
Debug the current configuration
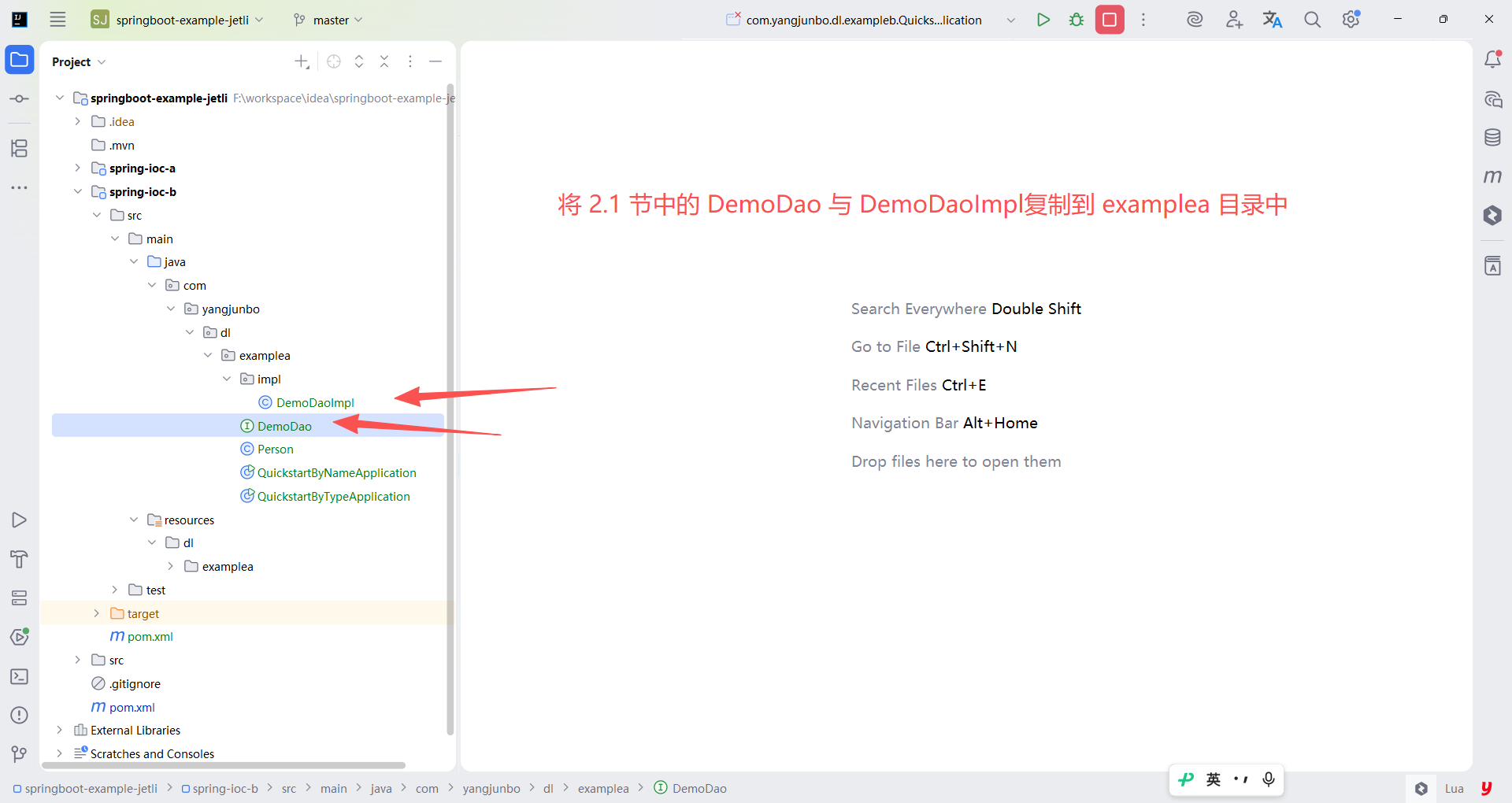[x=1077, y=20]
